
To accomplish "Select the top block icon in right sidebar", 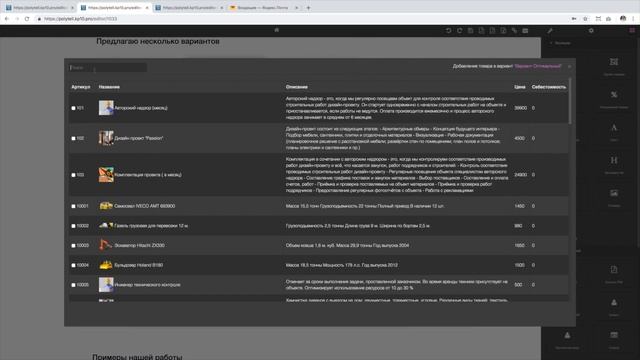I will tap(614, 62).
